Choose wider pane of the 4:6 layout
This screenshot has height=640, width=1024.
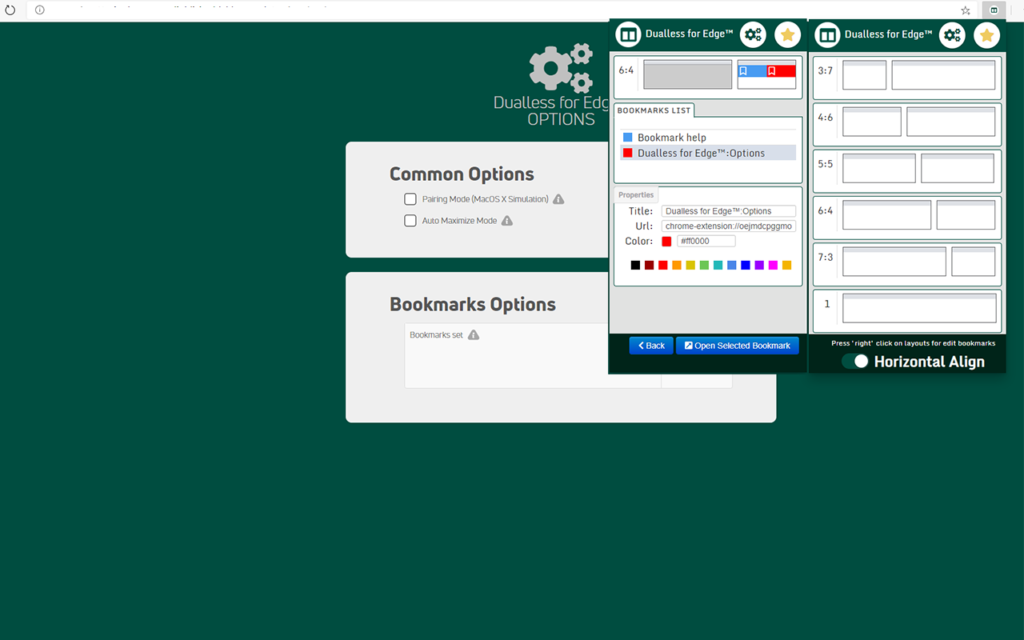point(950,121)
